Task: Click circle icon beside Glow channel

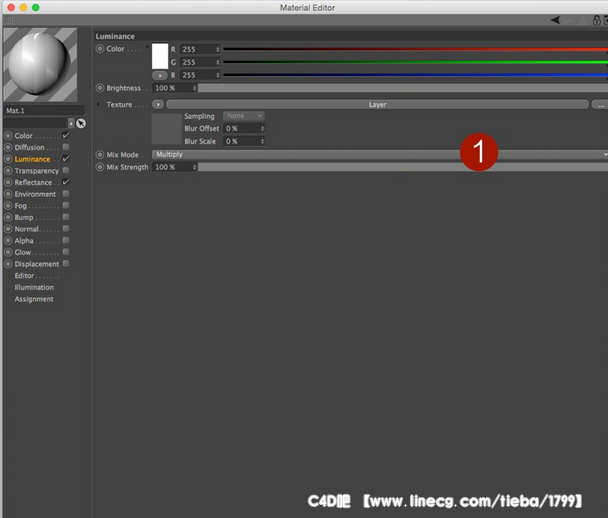Action: point(8,252)
